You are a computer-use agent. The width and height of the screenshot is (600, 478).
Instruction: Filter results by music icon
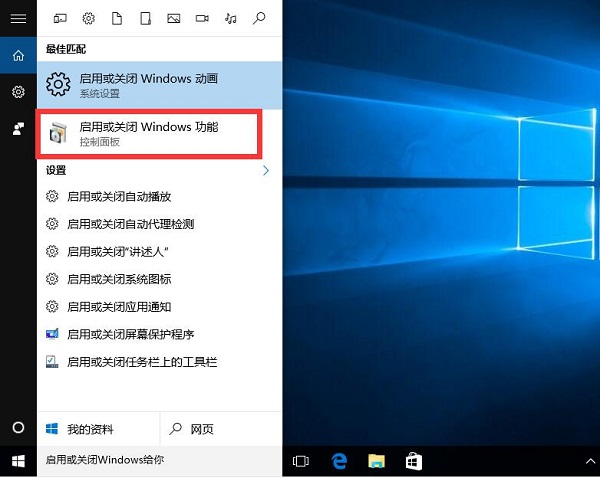[x=230, y=18]
